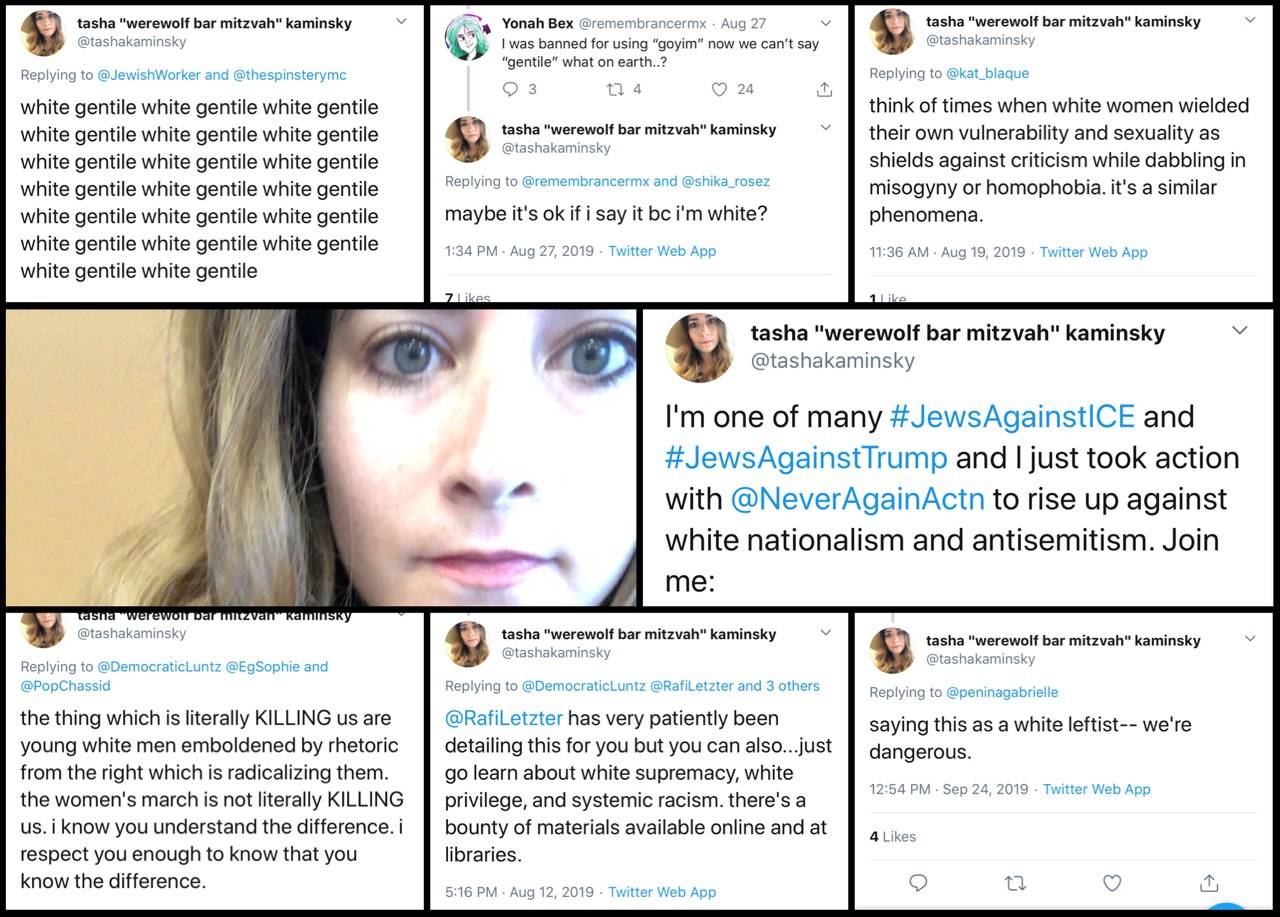
Task: Click the close-up face photo
Action: (321, 457)
